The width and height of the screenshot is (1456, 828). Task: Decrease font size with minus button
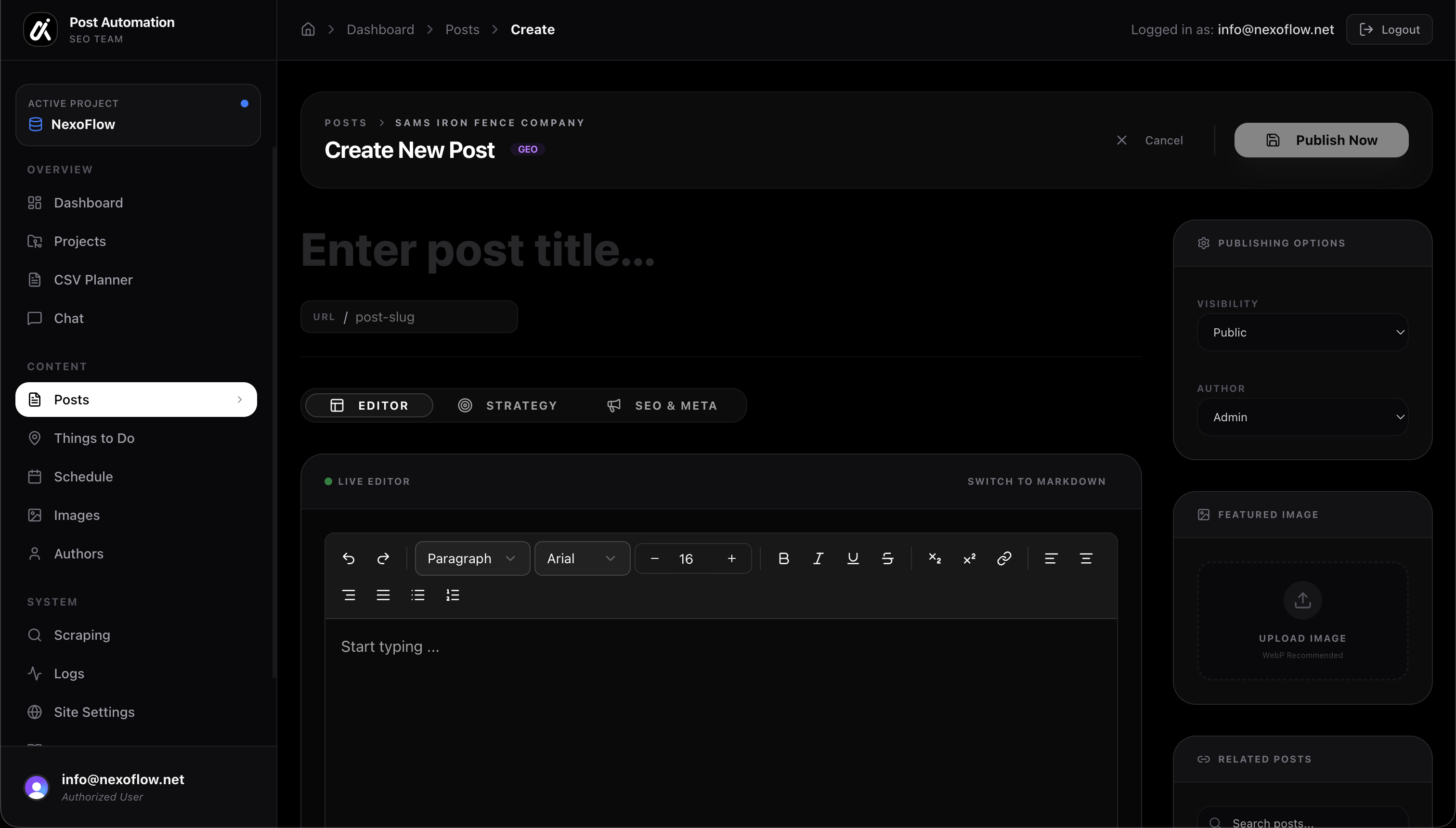[x=655, y=558]
